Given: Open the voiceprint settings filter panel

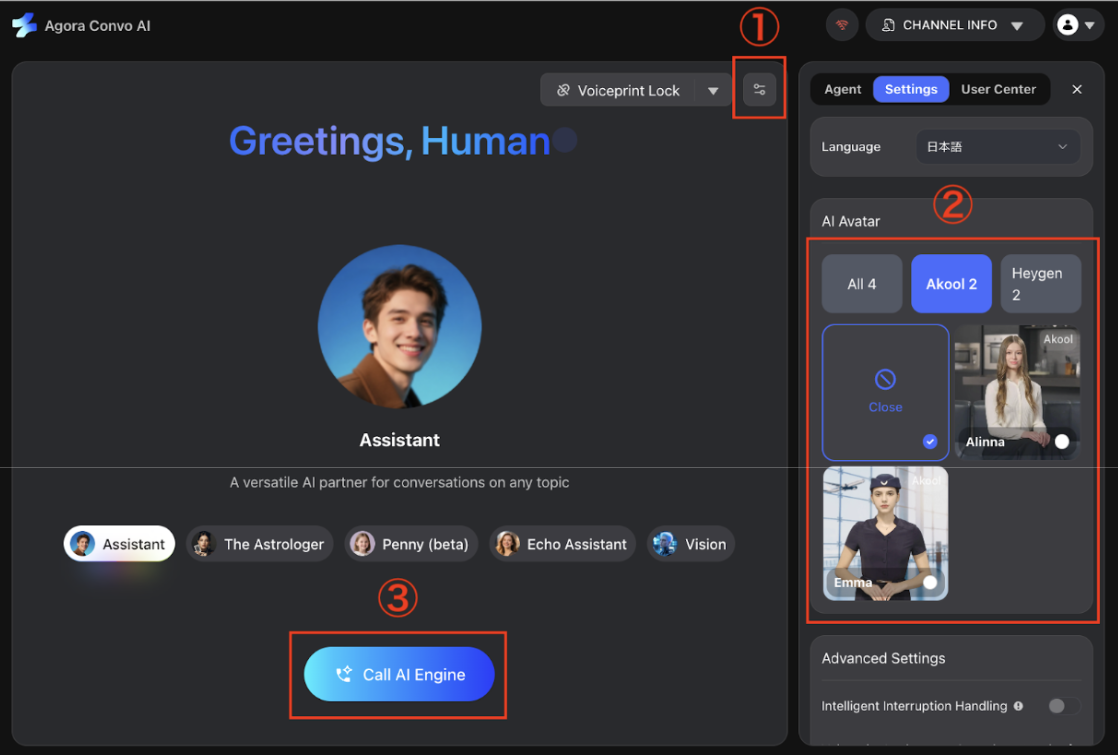Looking at the screenshot, I should click(759, 89).
